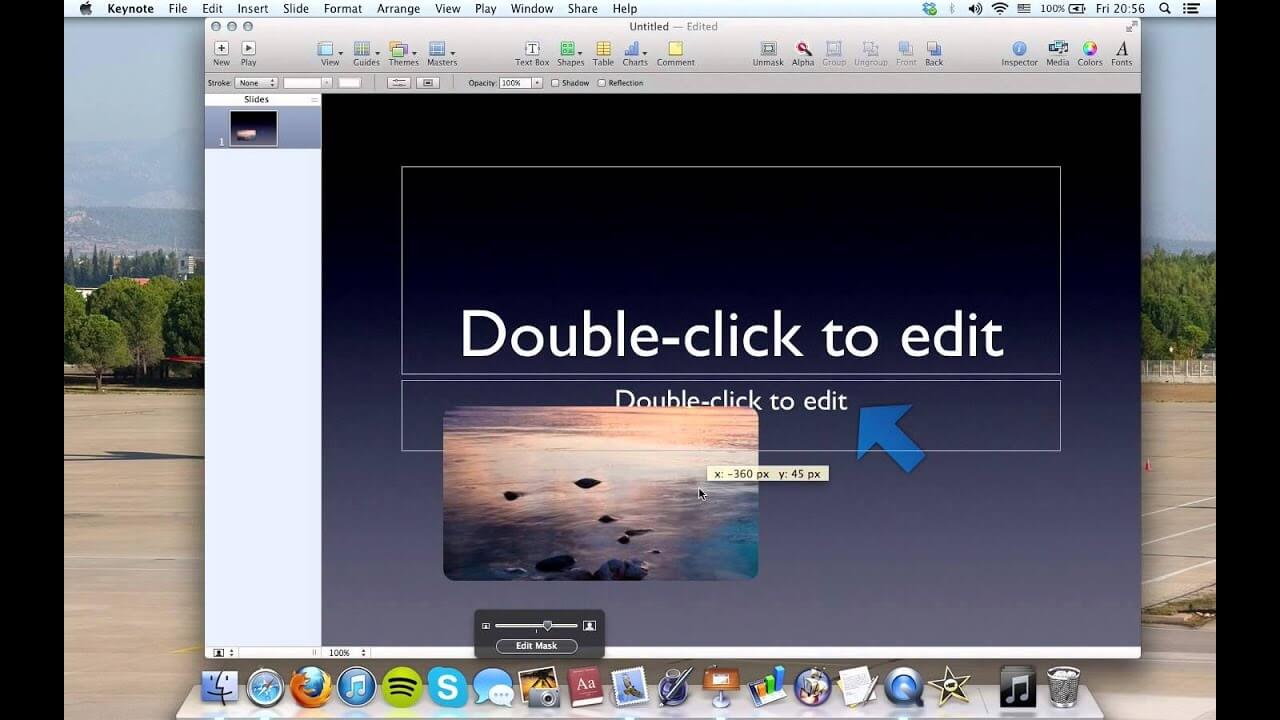Launch Firefox from the Dock
The image size is (1280, 720).
coord(311,687)
